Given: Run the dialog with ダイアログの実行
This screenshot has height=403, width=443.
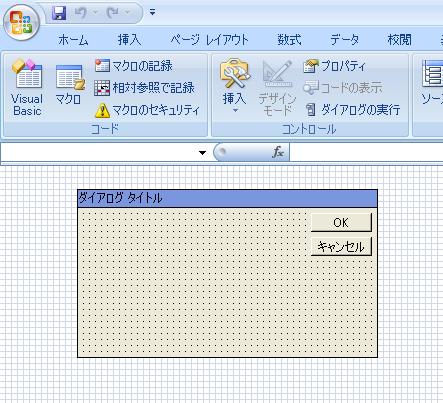Looking at the screenshot, I should (353, 110).
